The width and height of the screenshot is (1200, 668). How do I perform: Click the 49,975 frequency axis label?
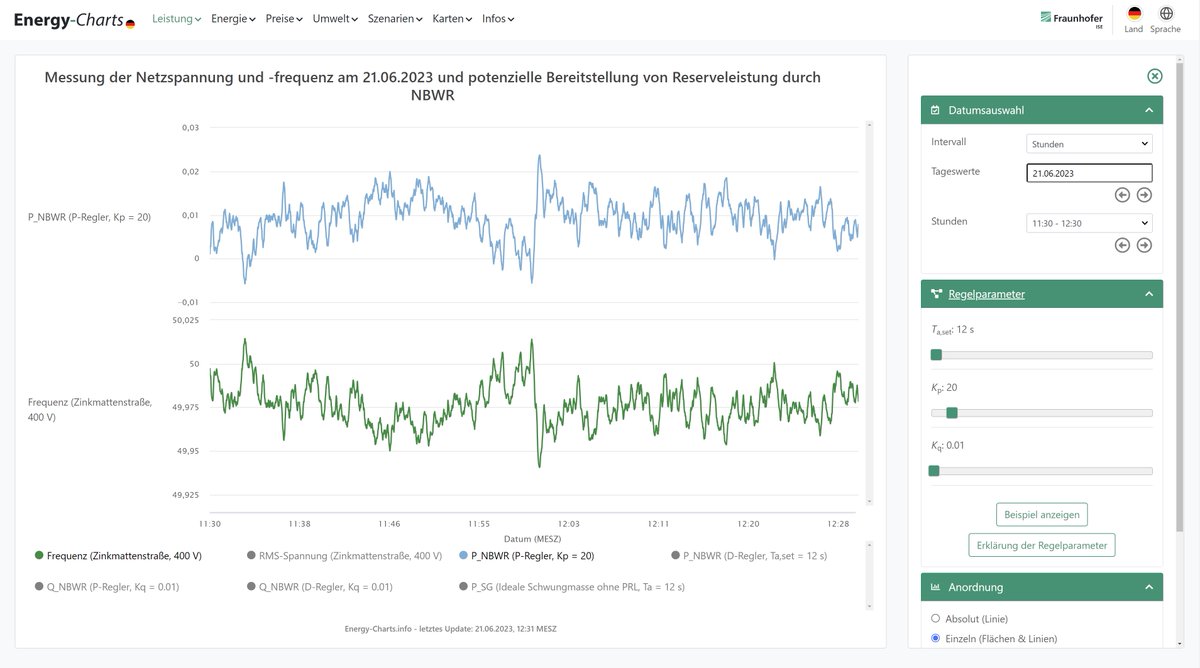pos(184,407)
